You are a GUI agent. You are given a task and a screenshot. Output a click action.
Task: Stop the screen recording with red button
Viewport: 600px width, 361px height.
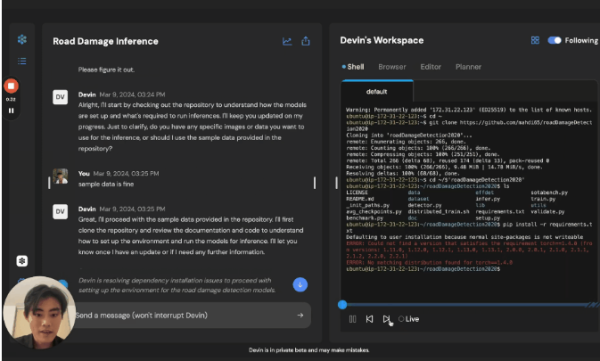click(x=11, y=86)
